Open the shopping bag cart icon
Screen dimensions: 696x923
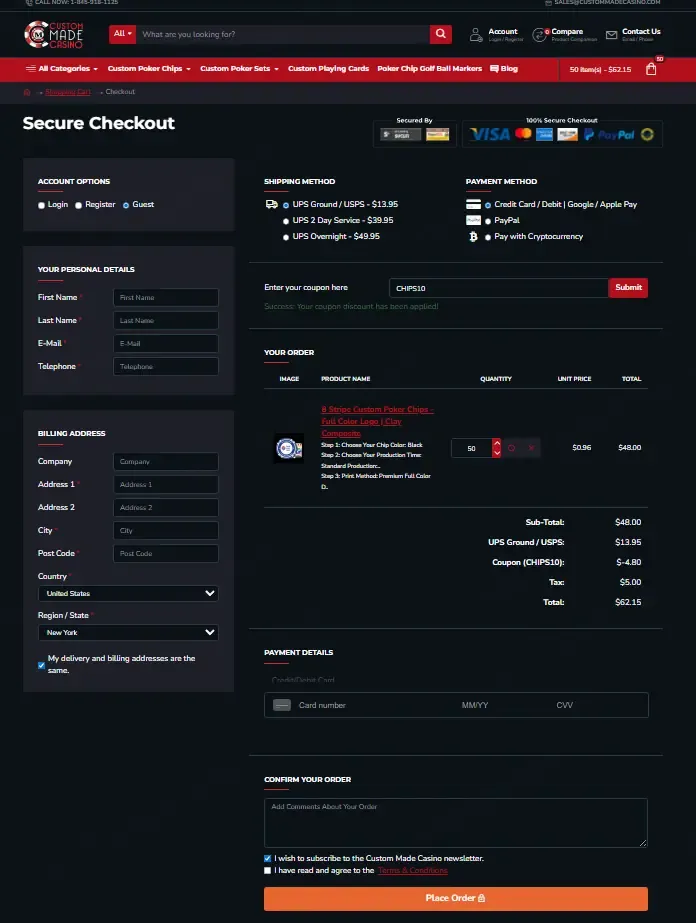pos(651,69)
